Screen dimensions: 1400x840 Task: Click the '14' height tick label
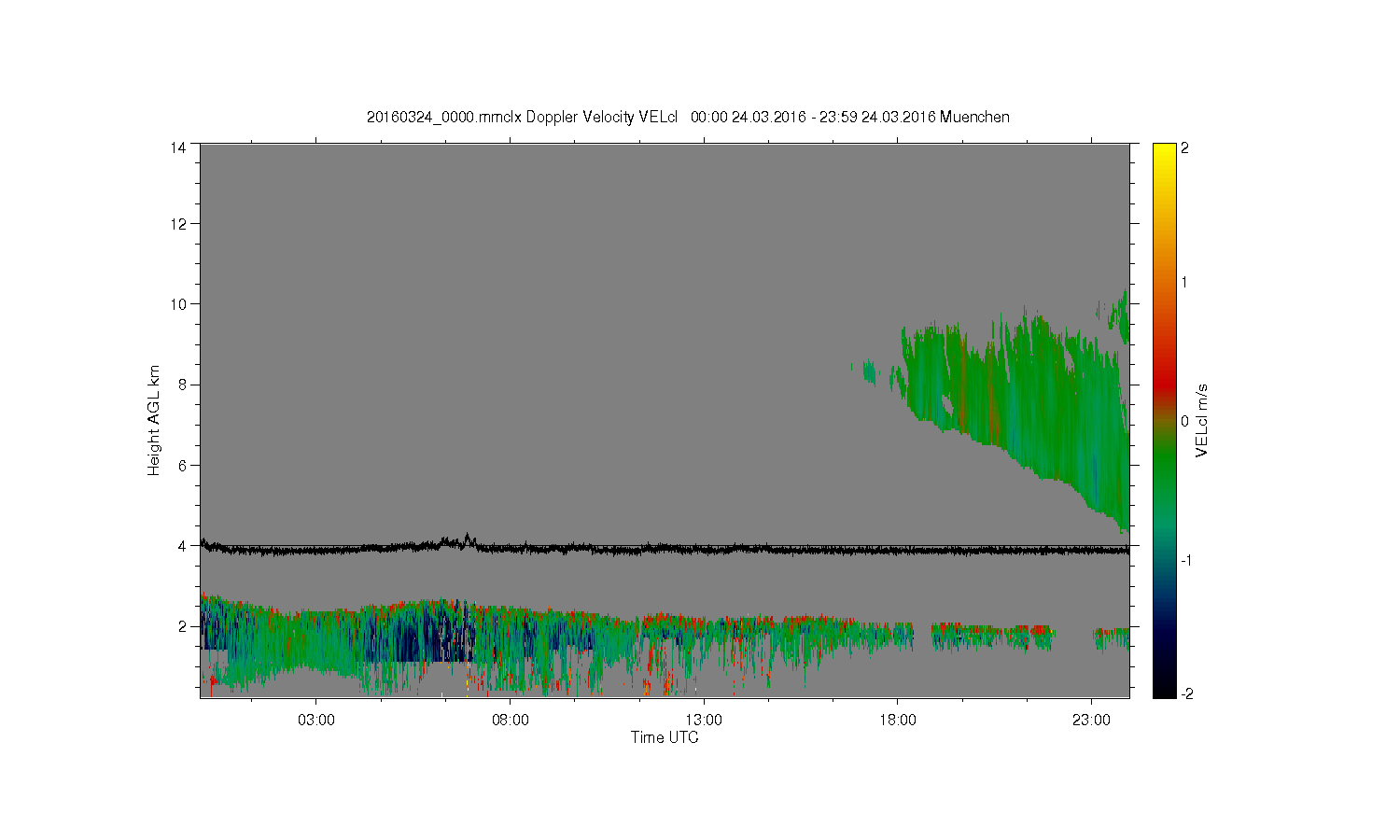tap(178, 147)
